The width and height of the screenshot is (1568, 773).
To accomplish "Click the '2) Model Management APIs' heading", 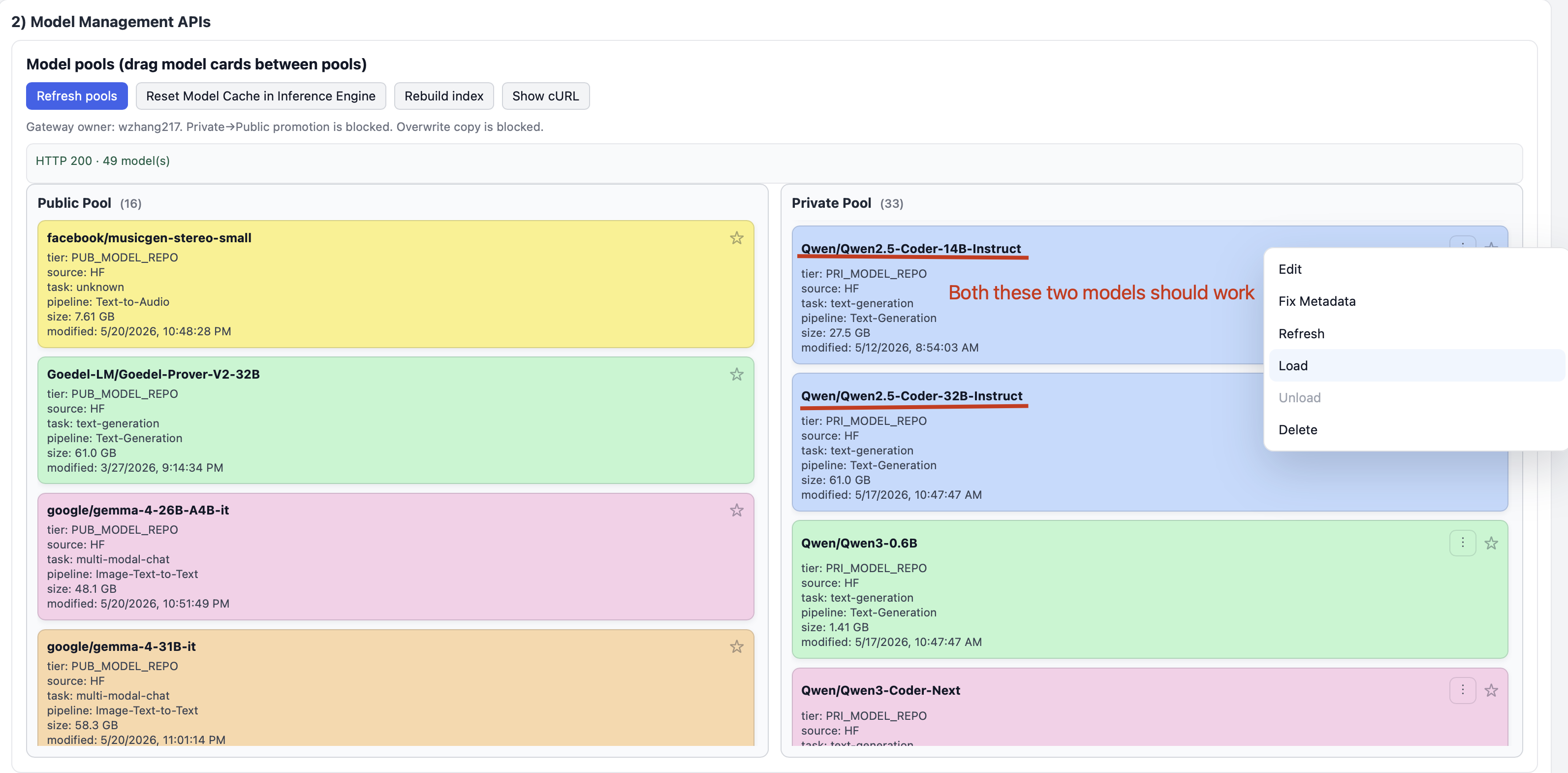I will [x=111, y=22].
